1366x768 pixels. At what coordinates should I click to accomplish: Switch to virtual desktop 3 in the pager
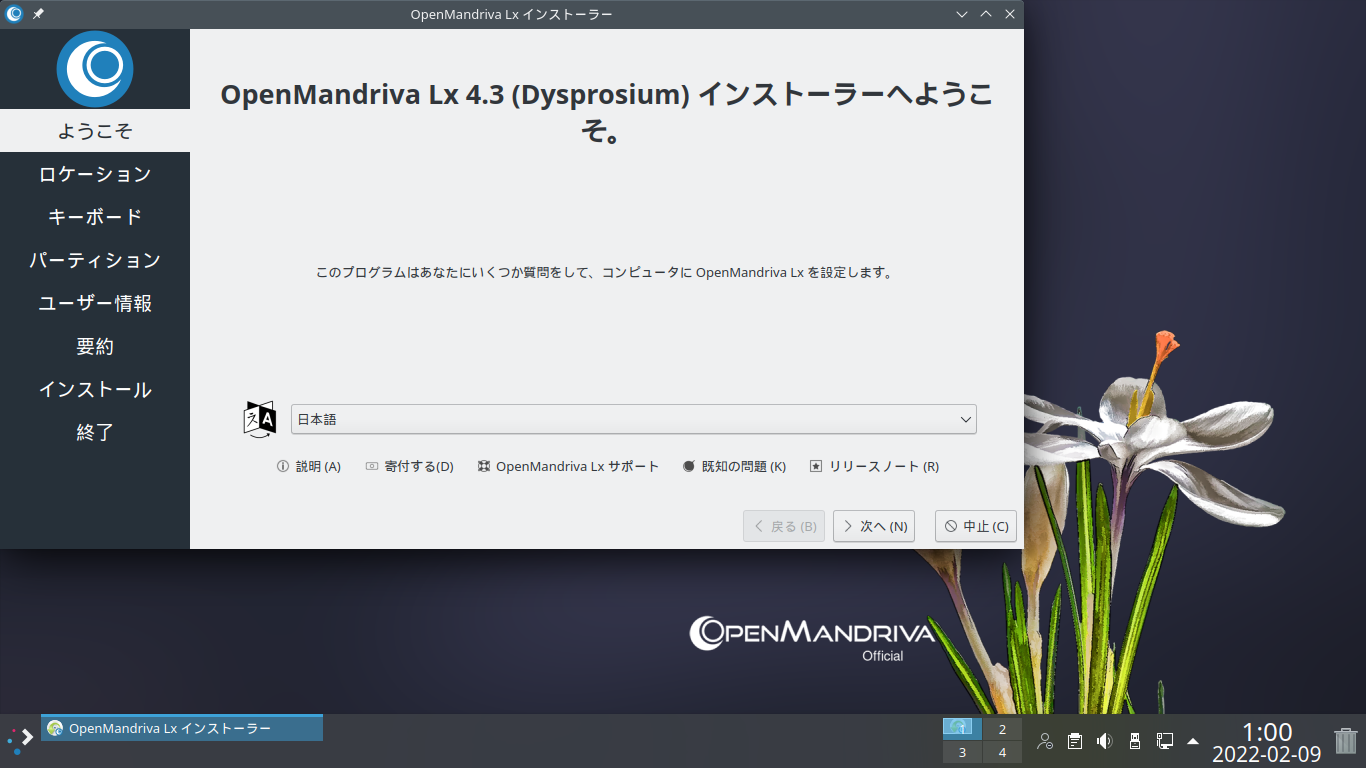pos(962,752)
